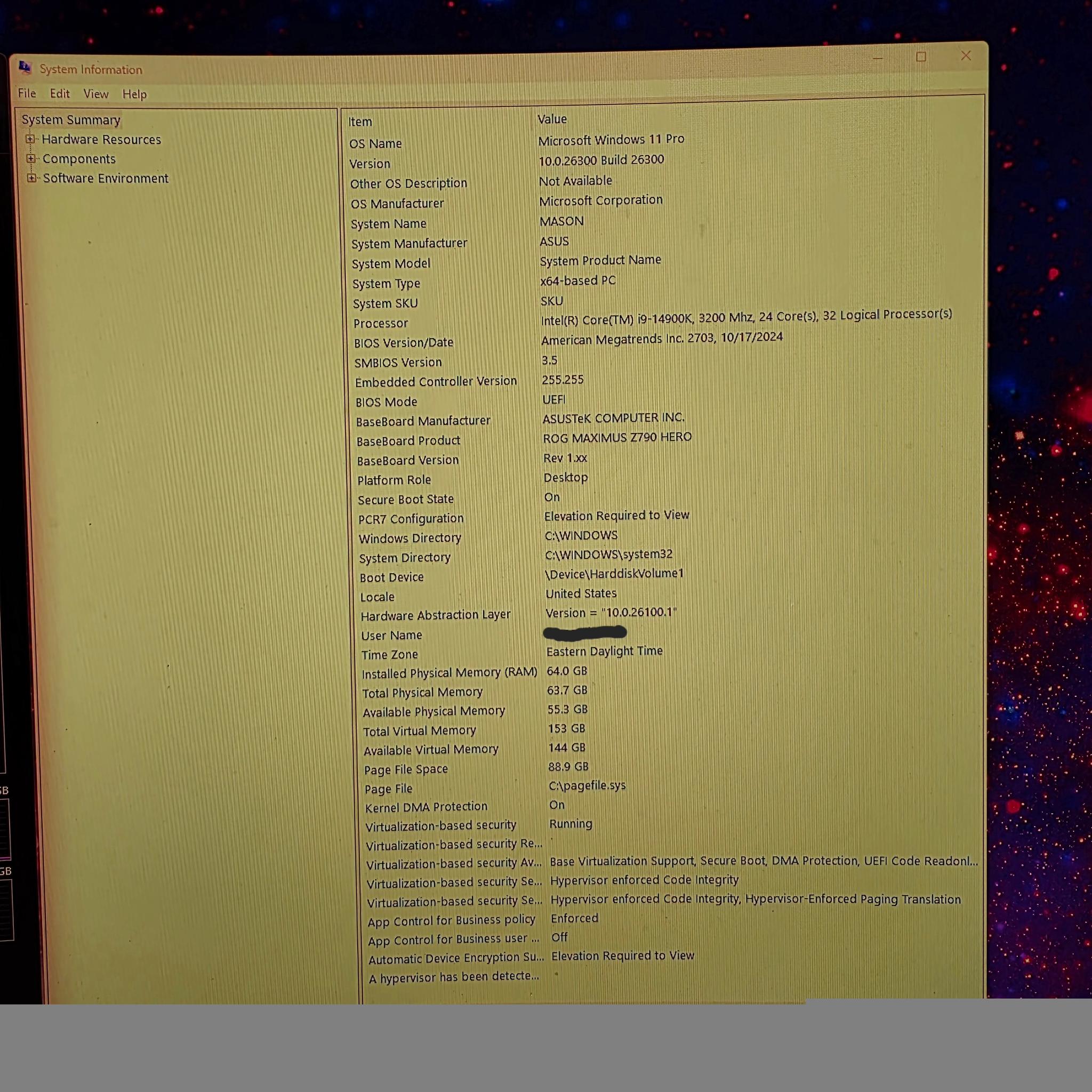Expand the Software Environment node
This screenshot has width=1092, height=1092.
[31, 178]
